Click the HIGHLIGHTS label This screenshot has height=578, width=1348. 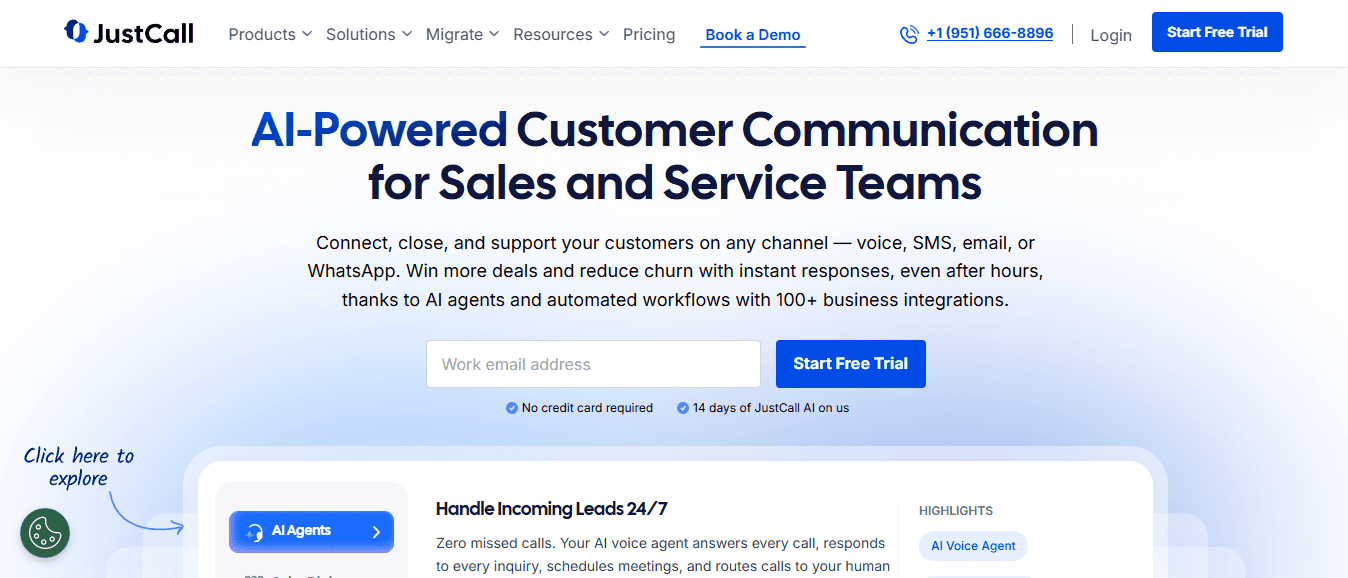[956, 511]
